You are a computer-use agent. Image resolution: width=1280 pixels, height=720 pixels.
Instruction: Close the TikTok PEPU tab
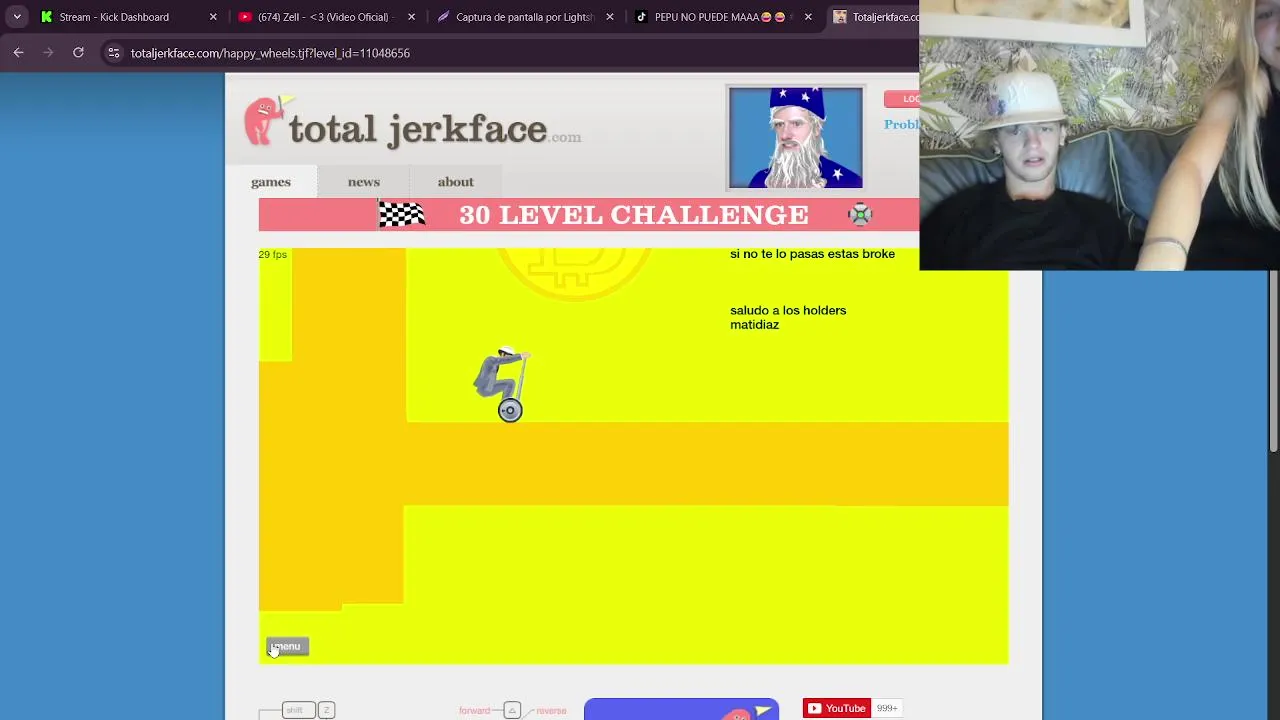808,17
